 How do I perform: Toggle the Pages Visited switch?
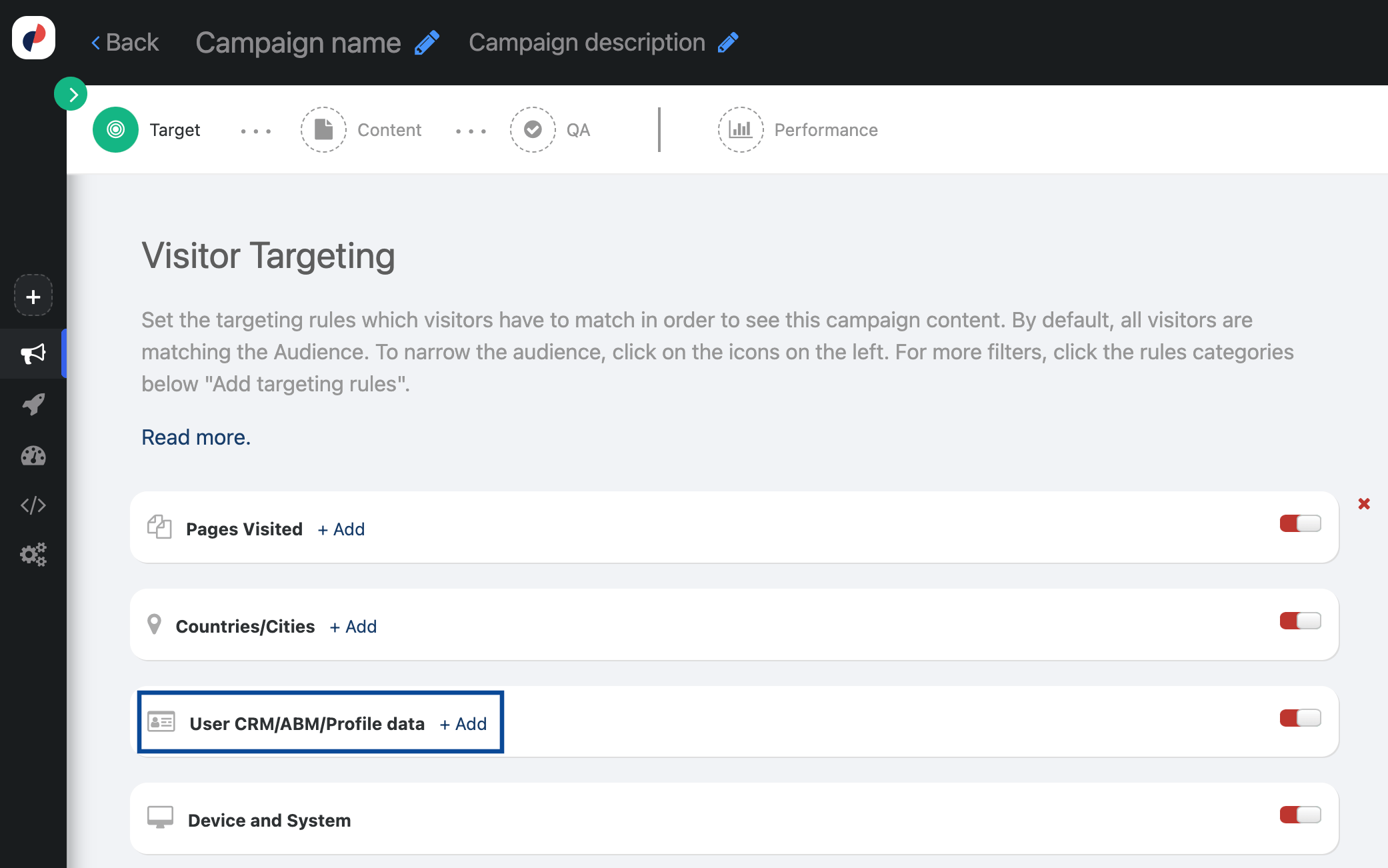(1300, 523)
